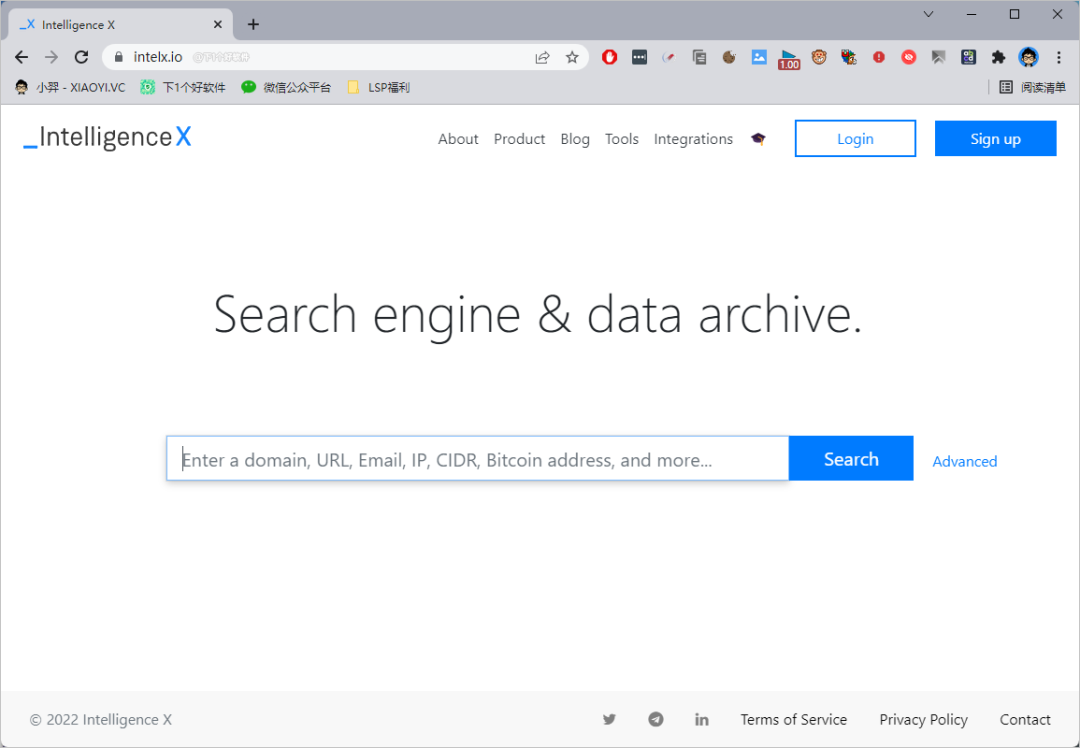1080x748 pixels.
Task: Click the © 2022 Intelligence X text
Action: click(101, 719)
